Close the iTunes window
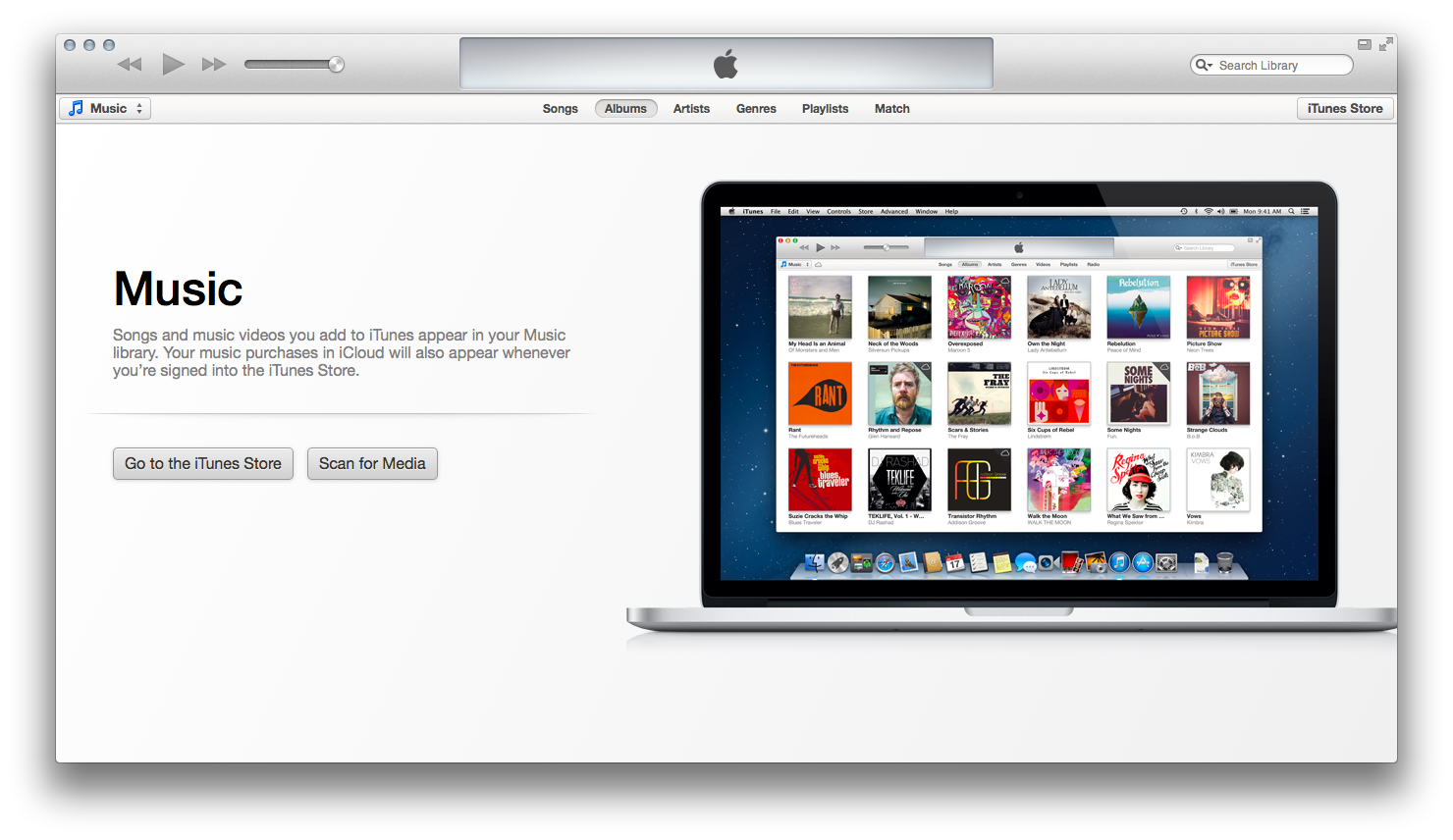 (x=70, y=45)
